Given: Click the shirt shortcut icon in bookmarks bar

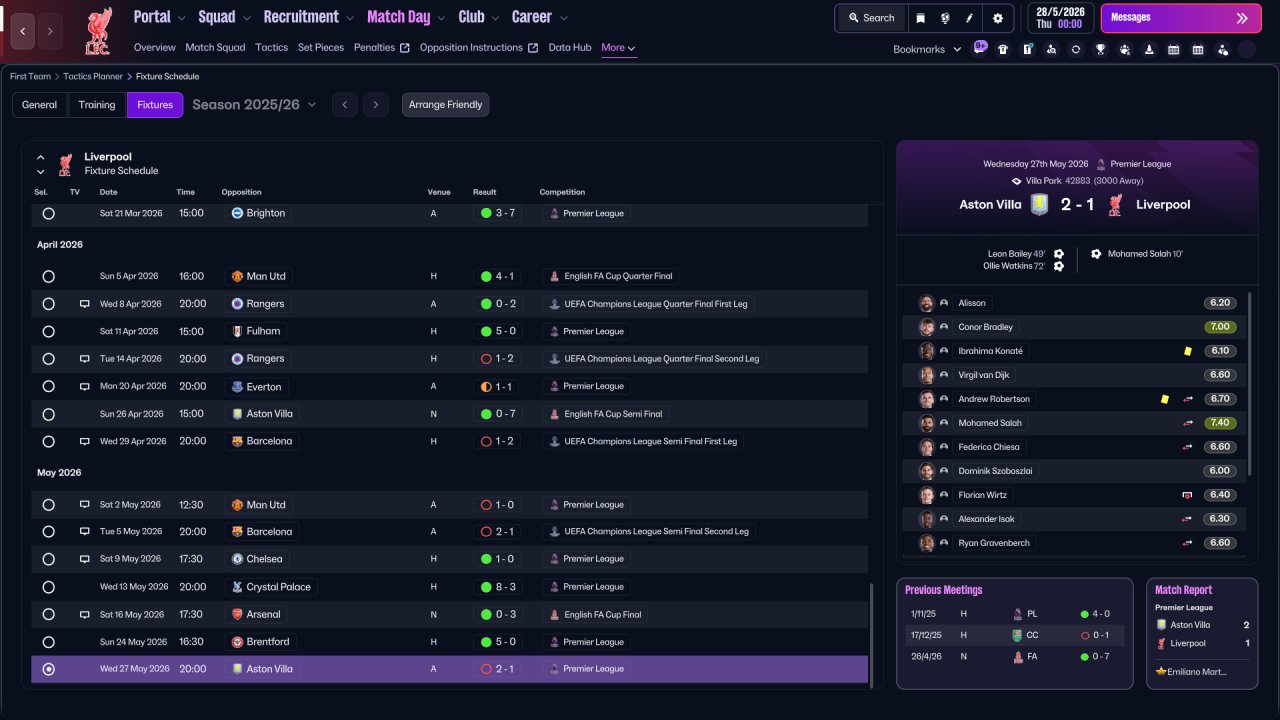Looking at the screenshot, I should 1003,49.
